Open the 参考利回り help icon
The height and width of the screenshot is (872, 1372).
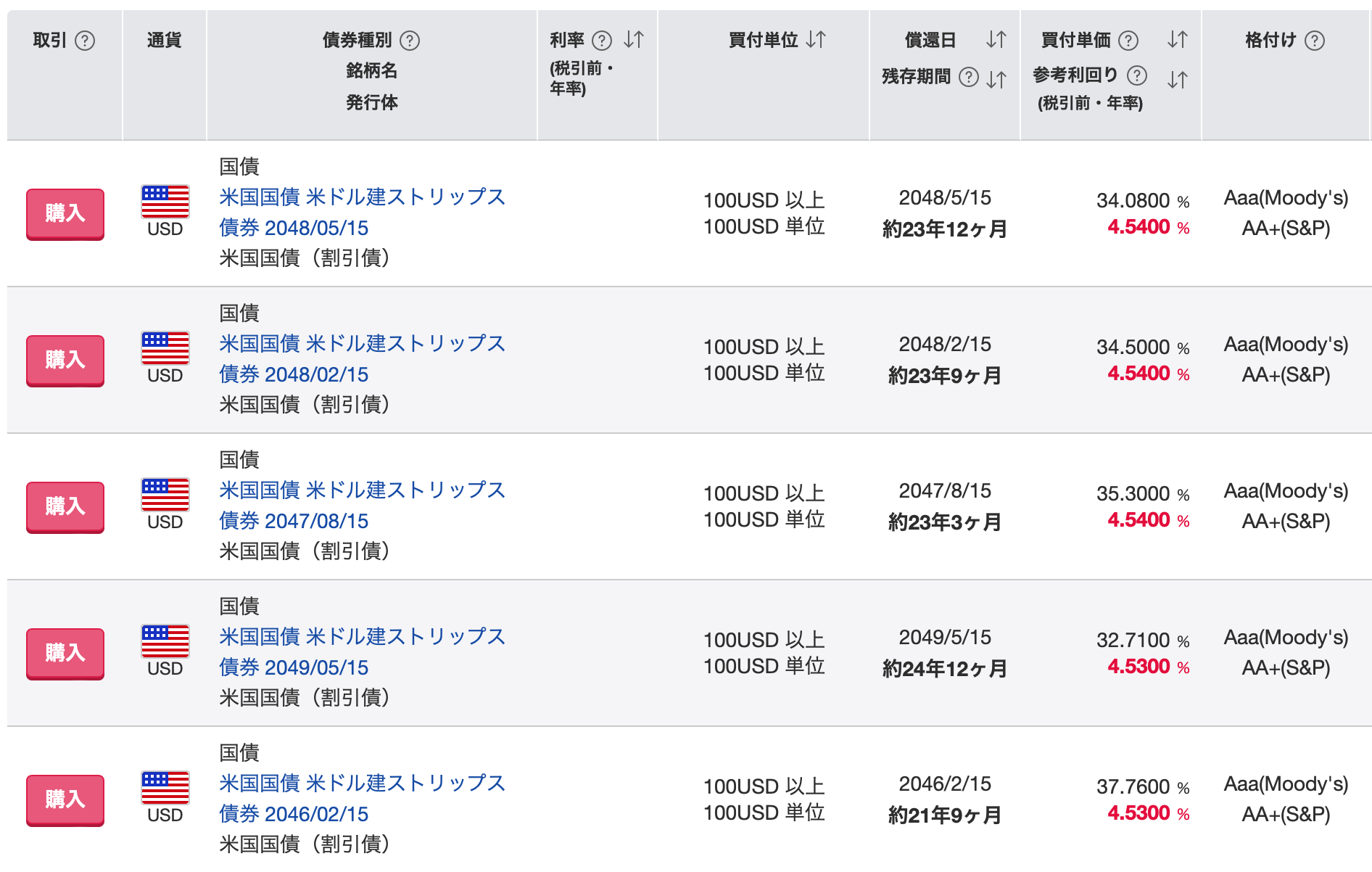pyautogui.click(x=1136, y=75)
